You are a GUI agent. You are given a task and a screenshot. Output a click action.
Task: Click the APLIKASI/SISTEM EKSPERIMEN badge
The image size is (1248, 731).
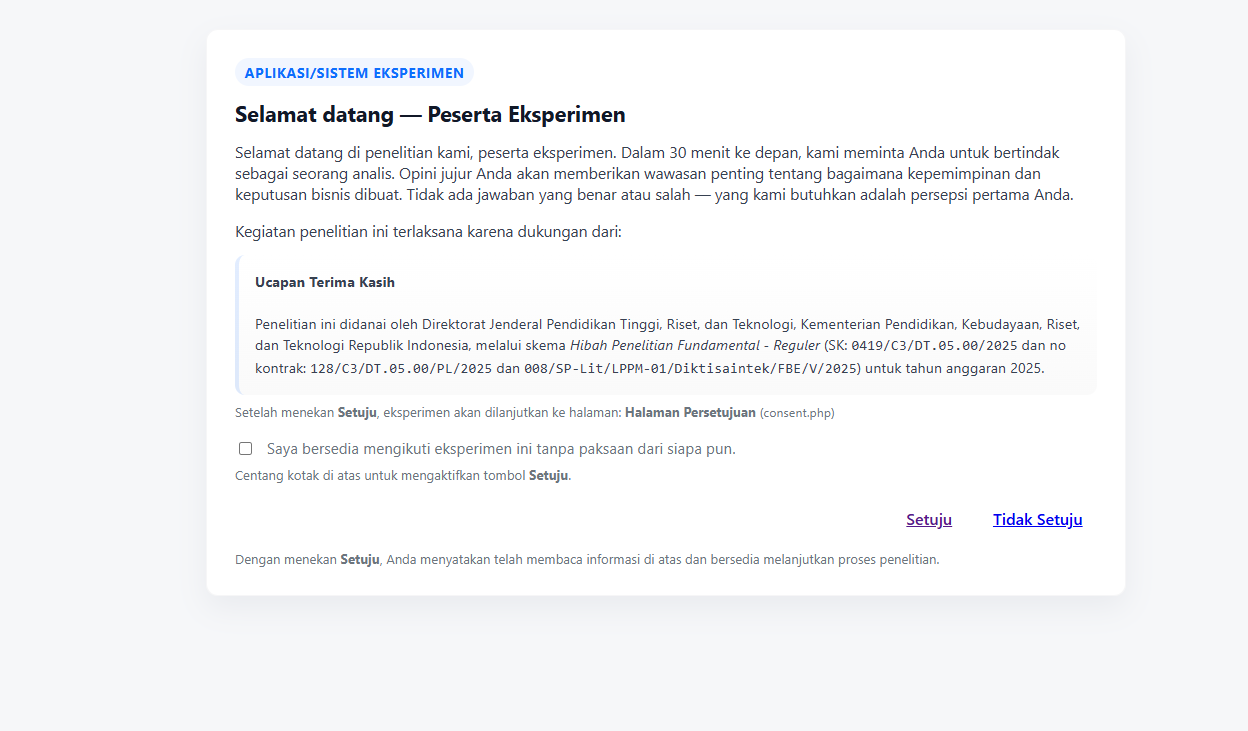354,73
